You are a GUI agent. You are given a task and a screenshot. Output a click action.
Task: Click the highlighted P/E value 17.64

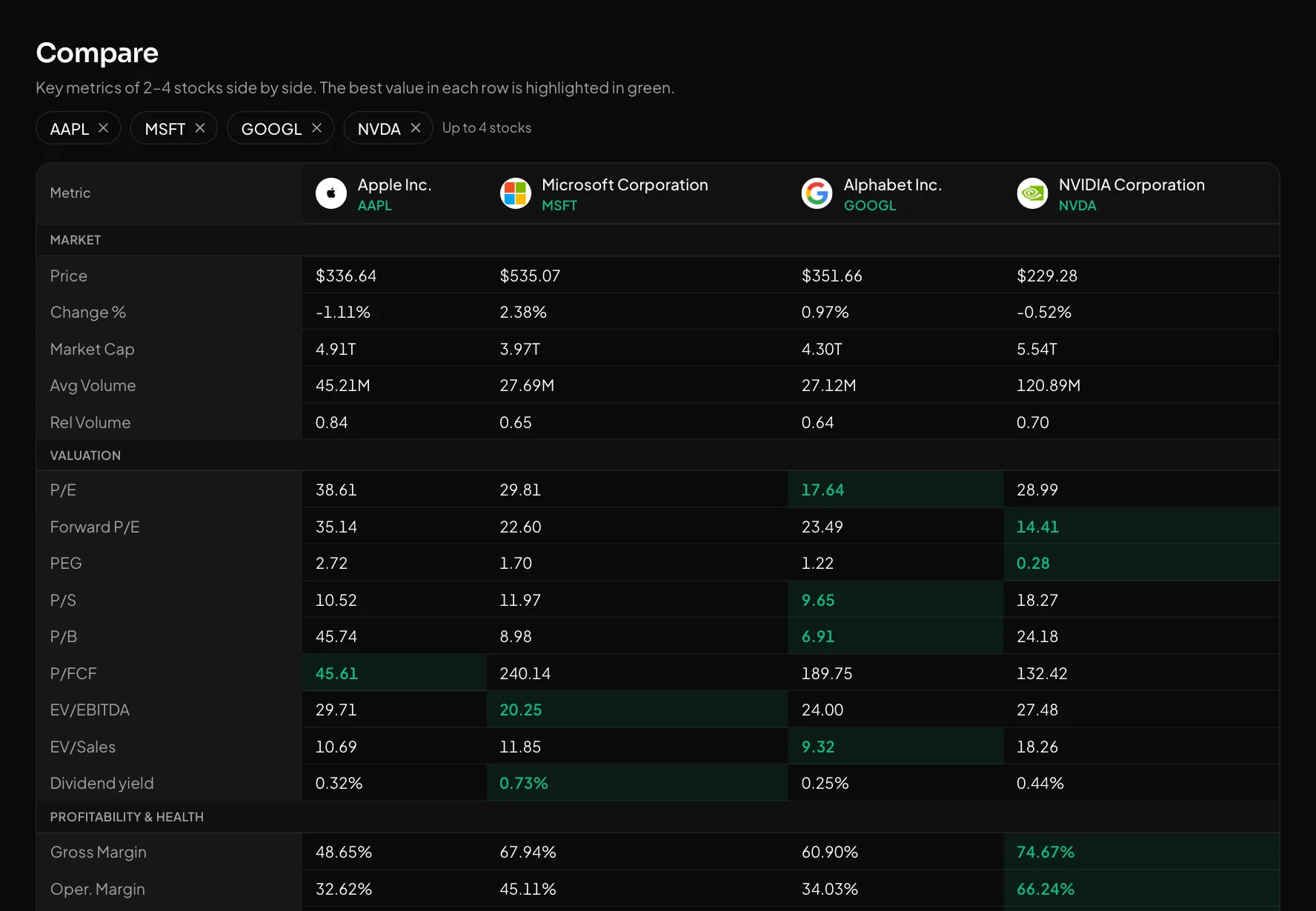pyautogui.click(x=822, y=490)
